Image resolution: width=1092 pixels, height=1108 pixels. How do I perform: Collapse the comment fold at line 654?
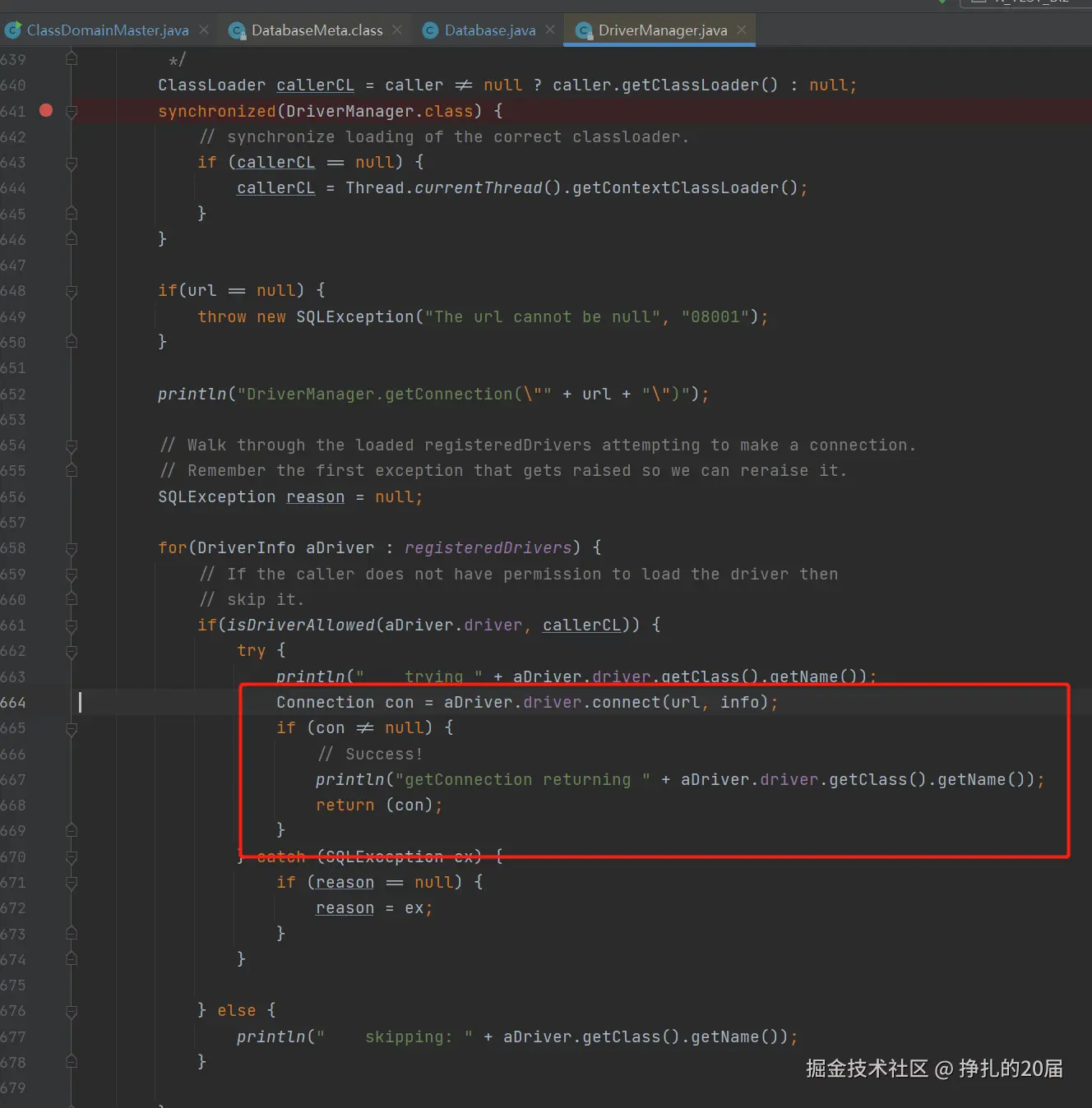pos(72,446)
